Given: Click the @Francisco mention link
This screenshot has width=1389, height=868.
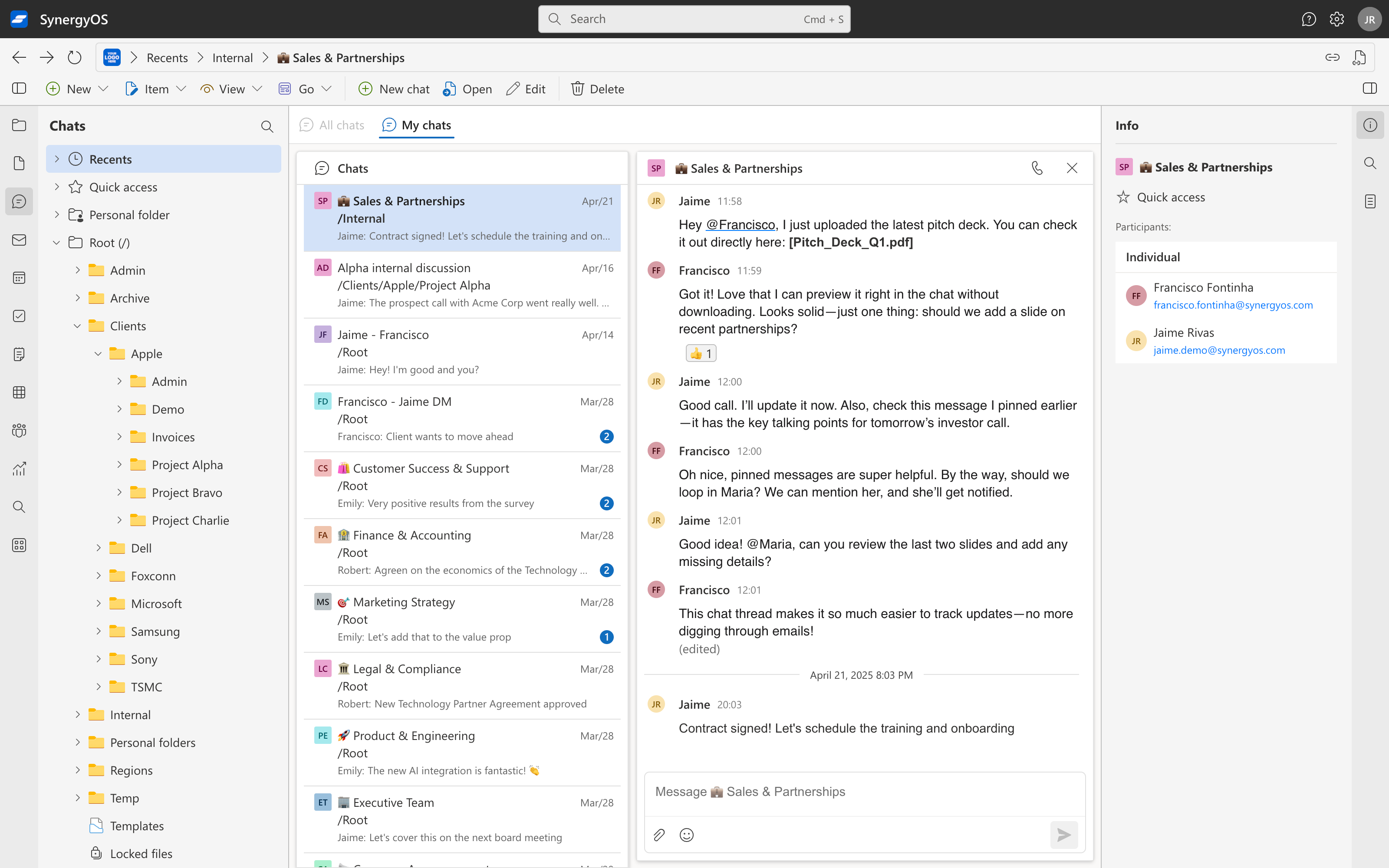Looking at the screenshot, I should [x=741, y=224].
